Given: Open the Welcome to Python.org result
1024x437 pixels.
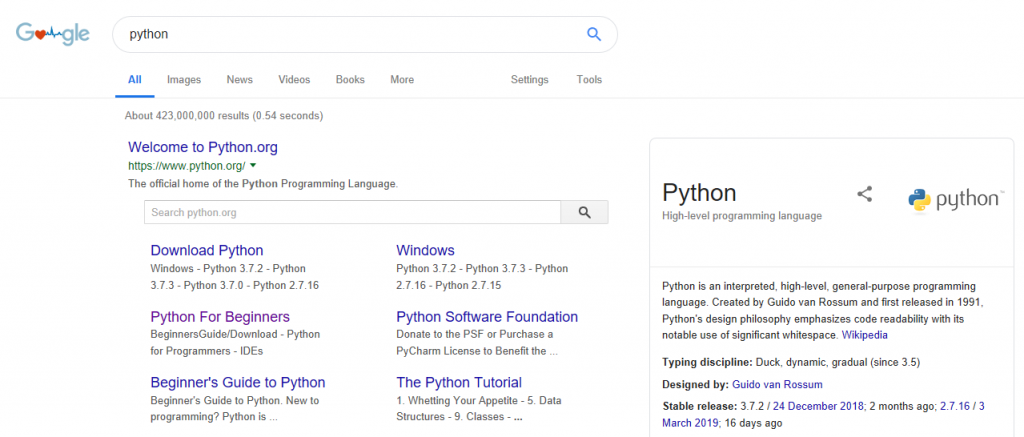Looking at the screenshot, I should pos(203,147).
